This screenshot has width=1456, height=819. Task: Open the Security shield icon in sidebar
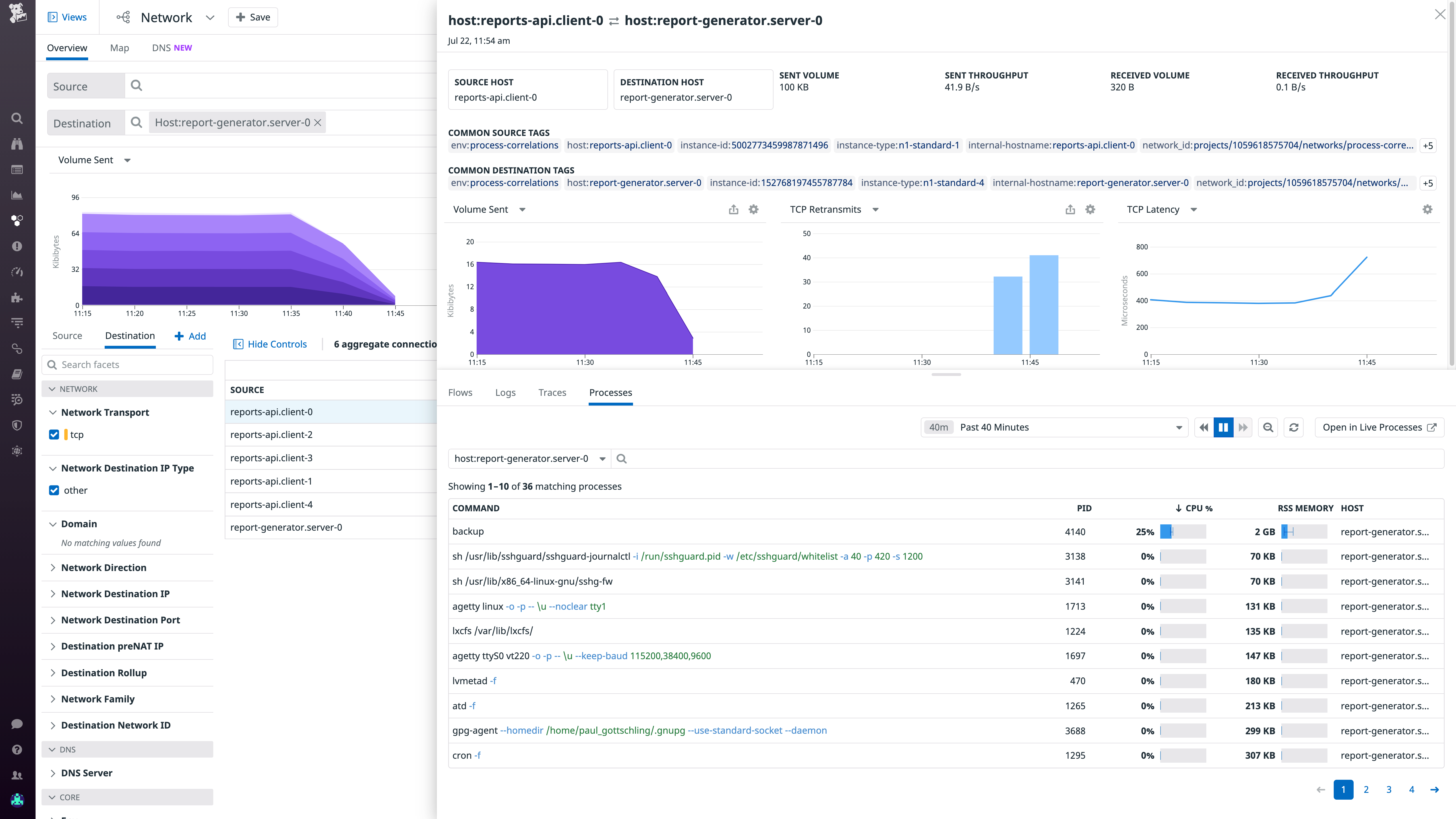coord(17,425)
